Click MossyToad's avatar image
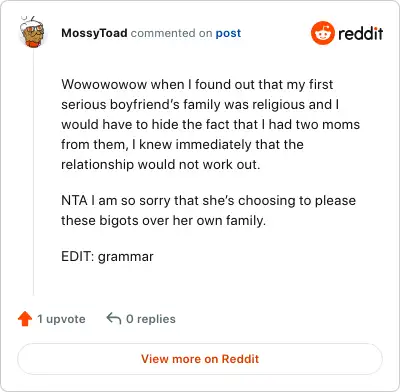The width and height of the screenshot is (400, 392). pyautogui.click(x=32, y=32)
